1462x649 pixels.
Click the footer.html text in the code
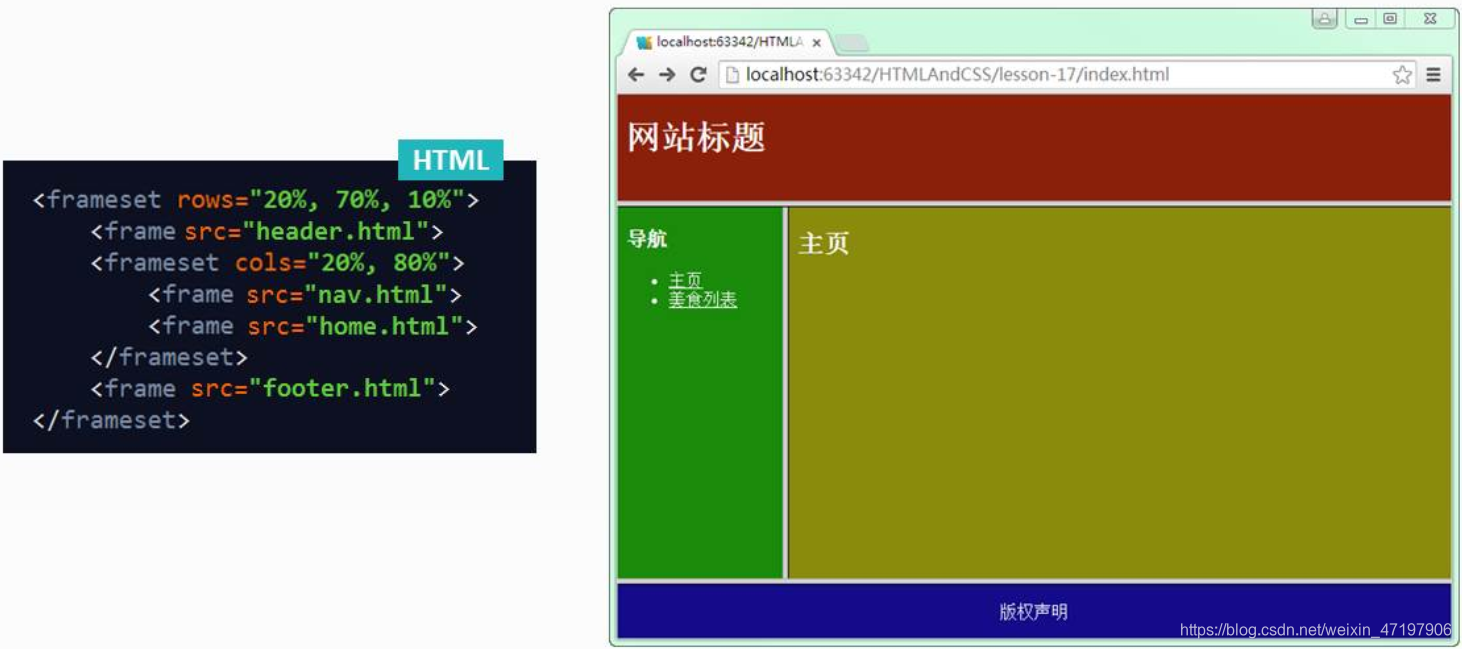click(x=342, y=388)
